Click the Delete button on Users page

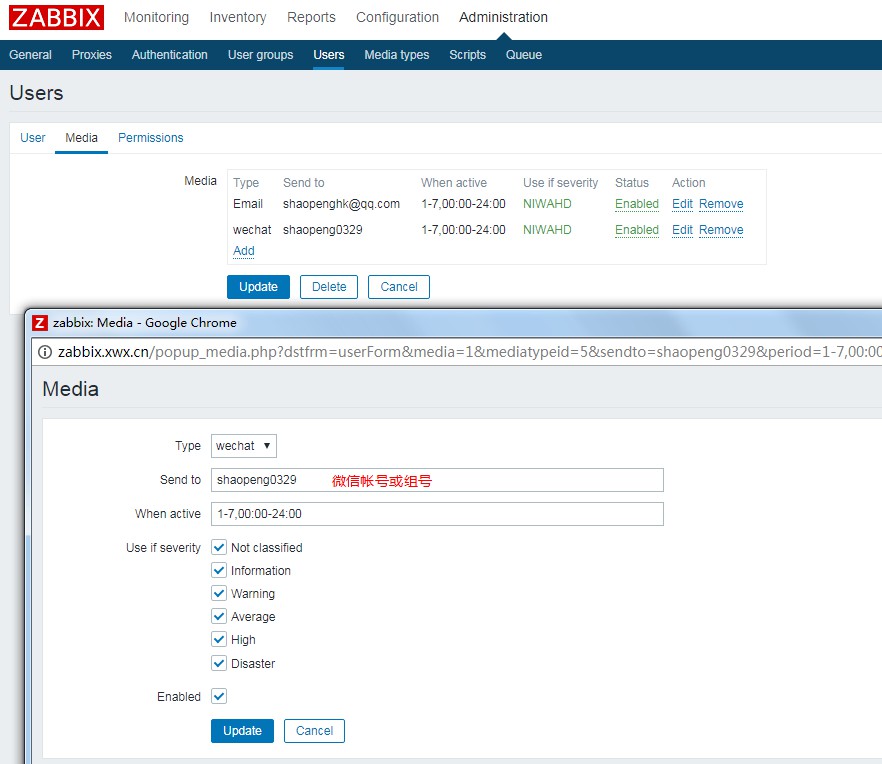tap(329, 287)
